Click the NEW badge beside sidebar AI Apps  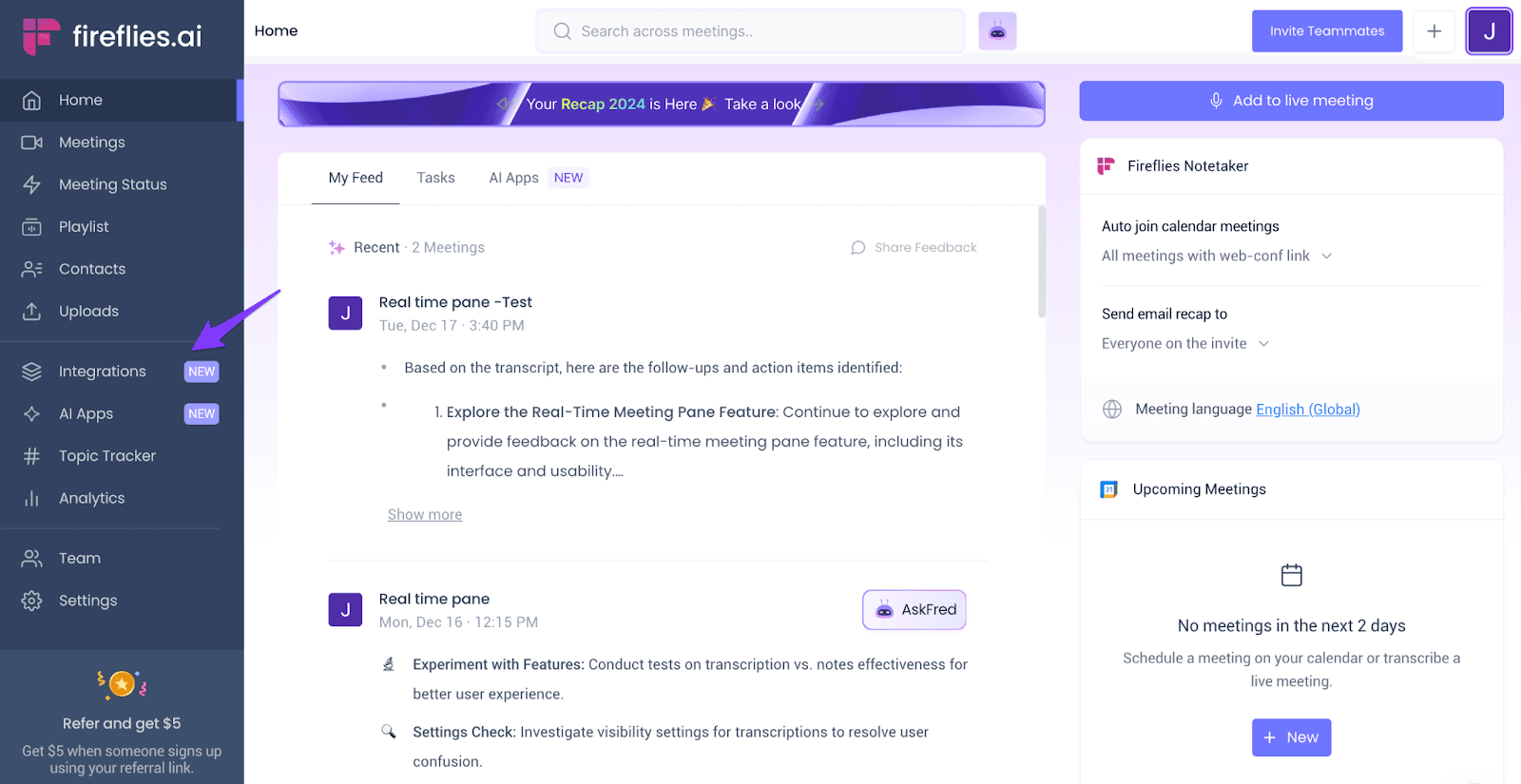[x=202, y=413]
